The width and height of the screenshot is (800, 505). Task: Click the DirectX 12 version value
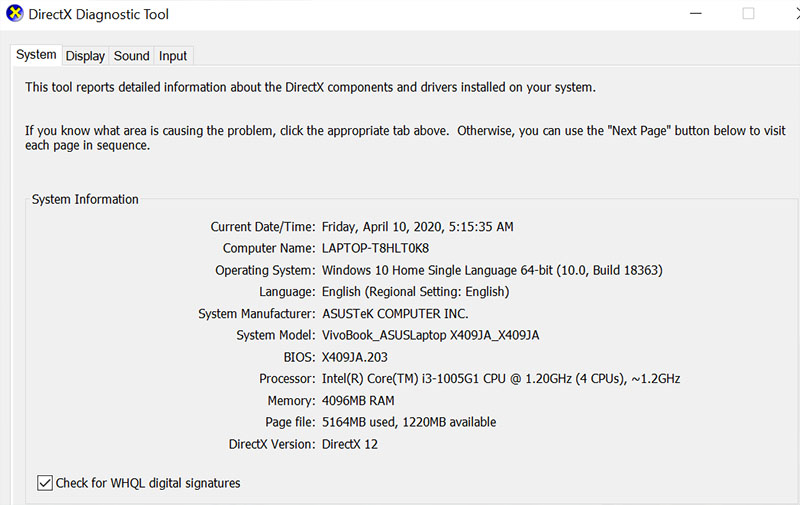point(350,444)
